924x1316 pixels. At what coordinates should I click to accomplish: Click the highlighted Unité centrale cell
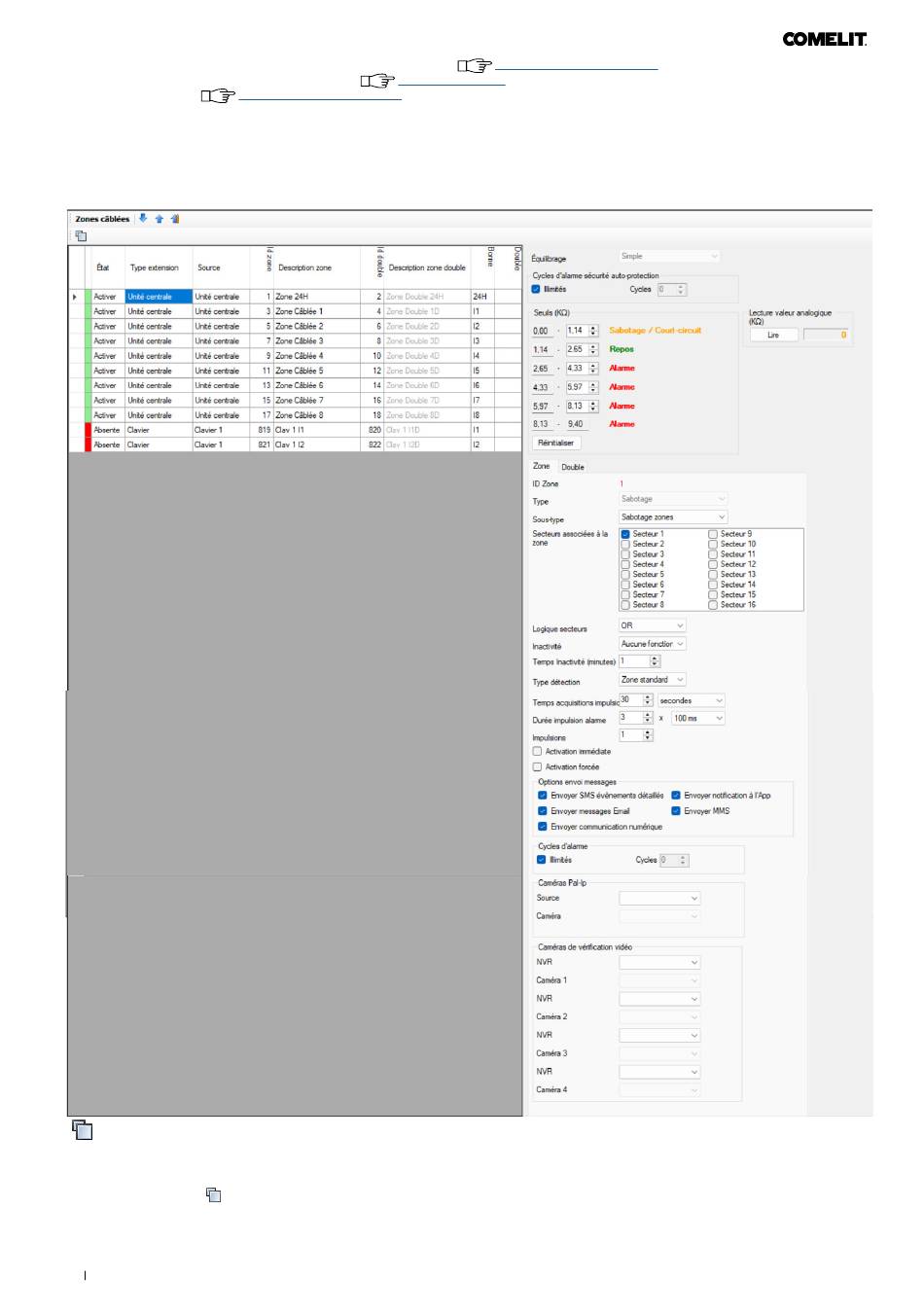(x=159, y=297)
